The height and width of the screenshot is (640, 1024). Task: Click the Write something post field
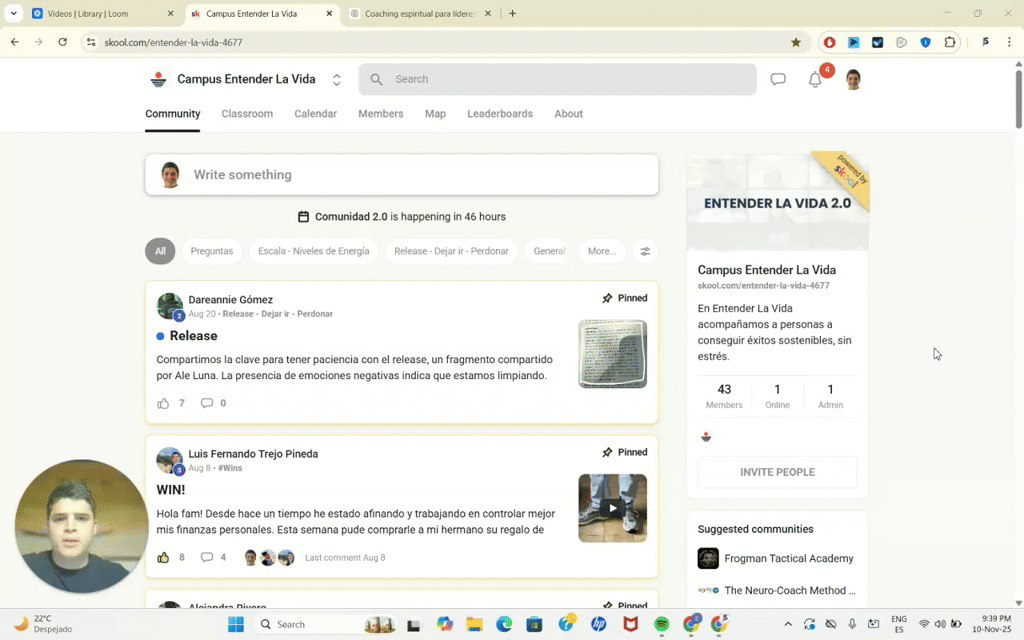click(402, 174)
